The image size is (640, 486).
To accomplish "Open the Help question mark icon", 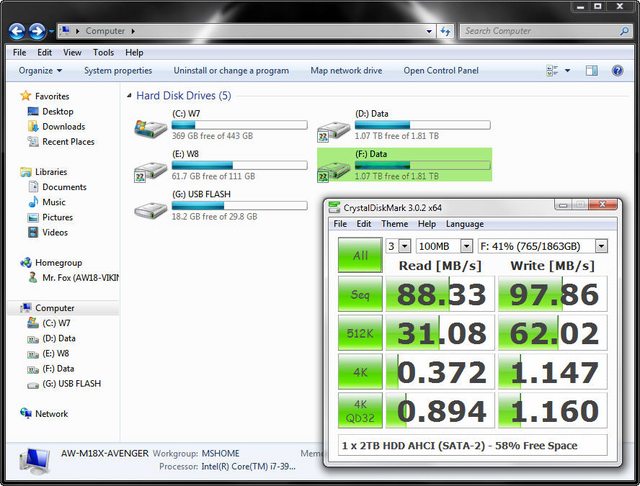I will [620, 71].
